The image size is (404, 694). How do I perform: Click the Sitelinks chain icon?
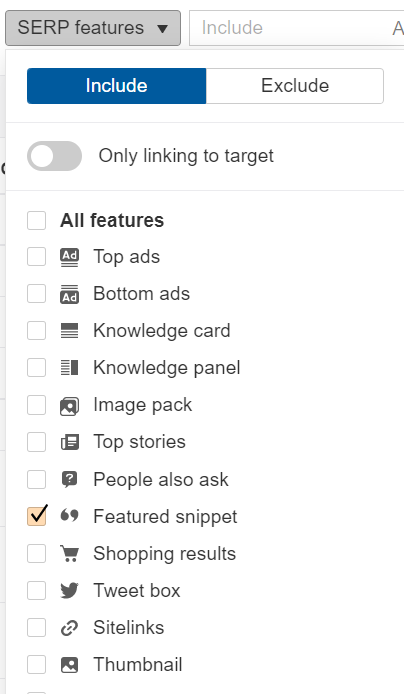click(x=69, y=628)
